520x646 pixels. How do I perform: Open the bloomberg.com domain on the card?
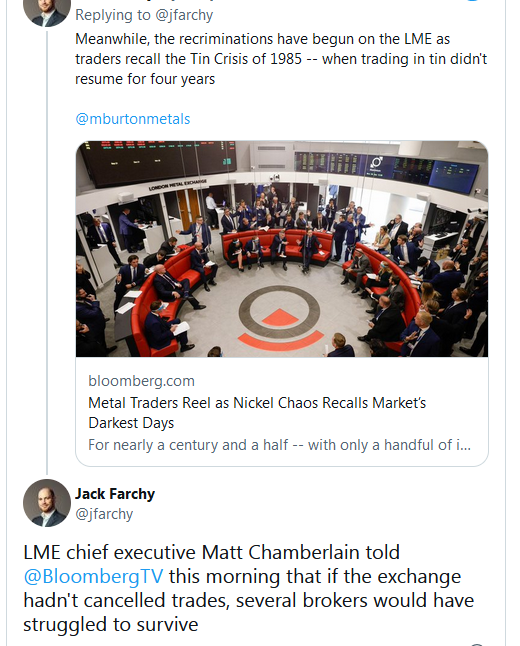click(141, 381)
